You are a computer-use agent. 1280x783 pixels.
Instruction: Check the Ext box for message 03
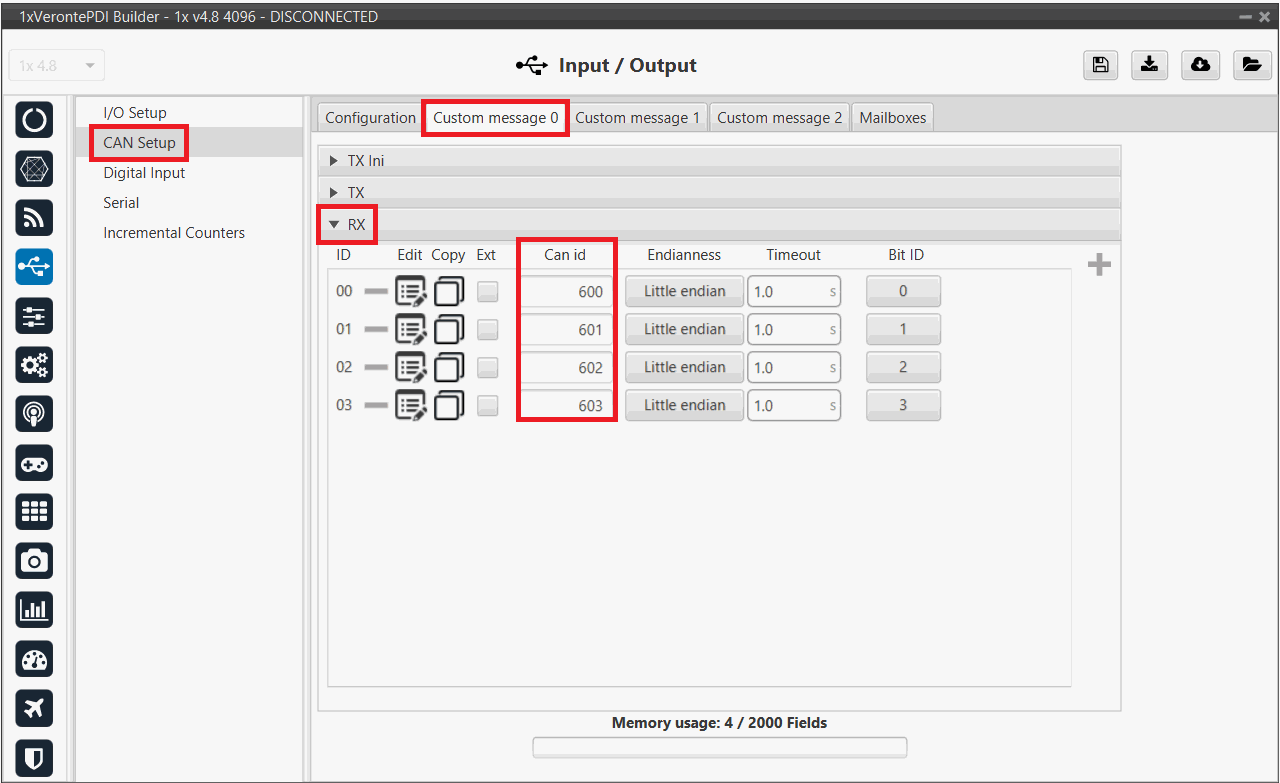click(x=487, y=406)
